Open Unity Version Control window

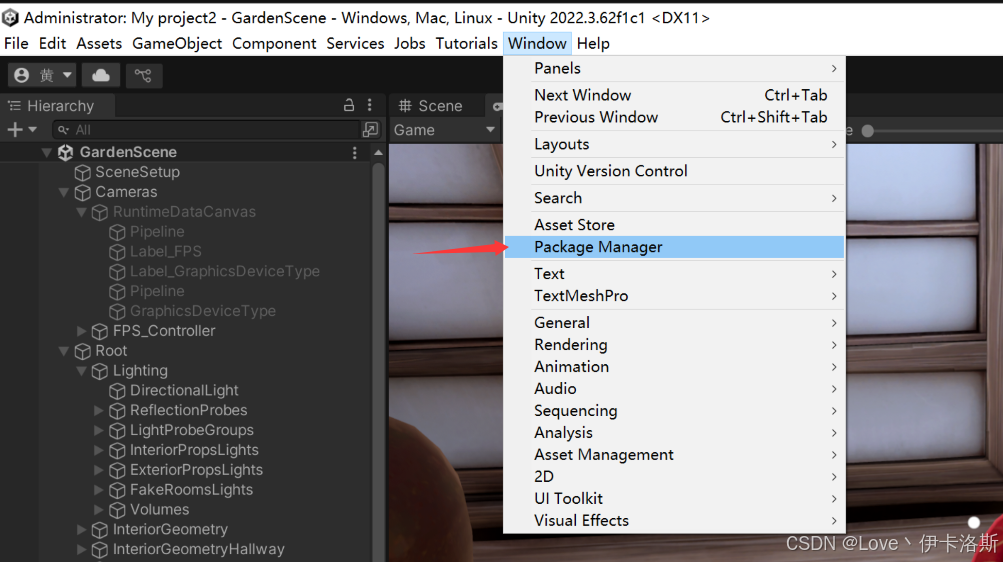[674, 171]
